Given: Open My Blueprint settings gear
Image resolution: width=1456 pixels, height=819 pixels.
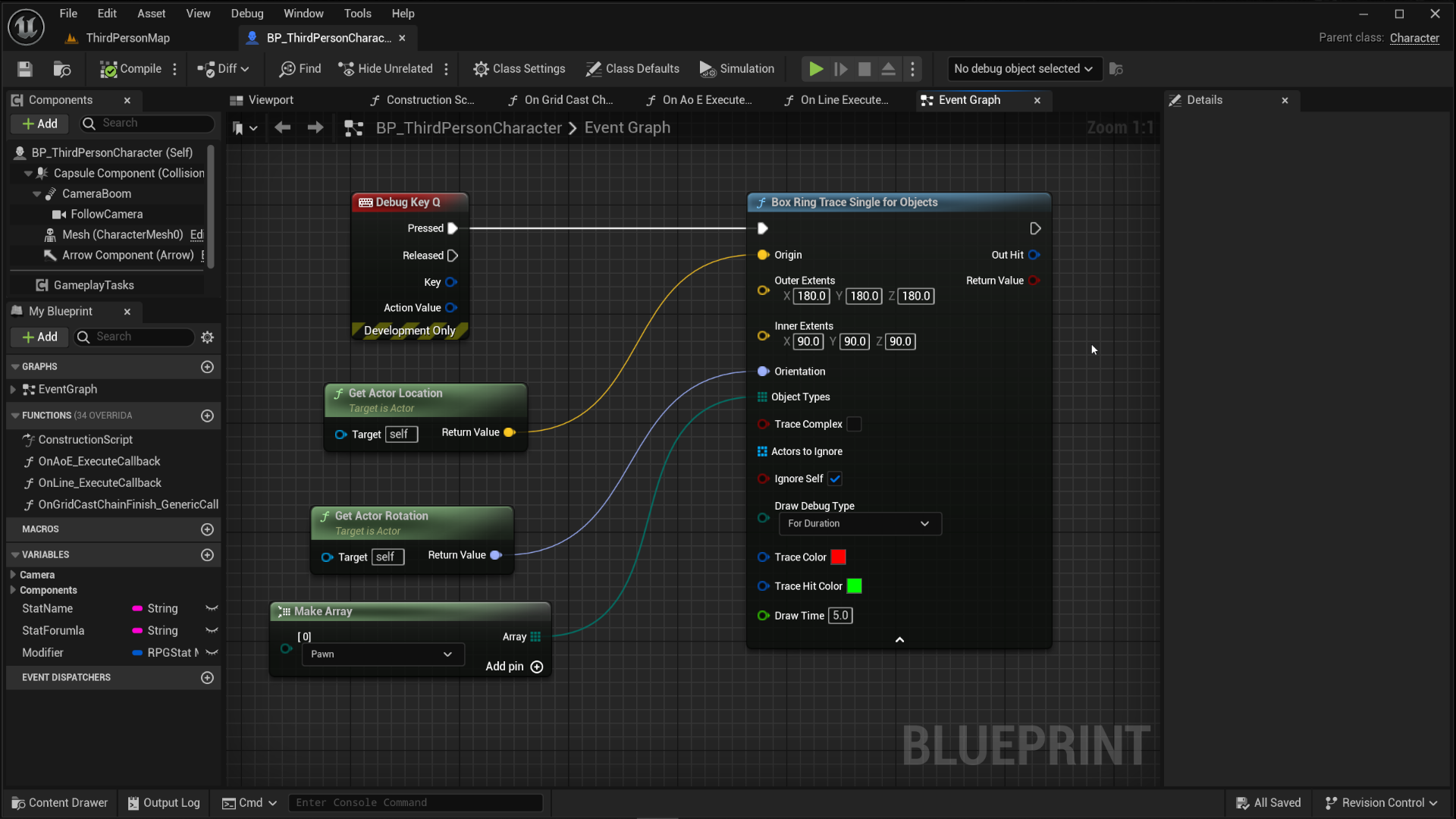Looking at the screenshot, I should (x=207, y=337).
